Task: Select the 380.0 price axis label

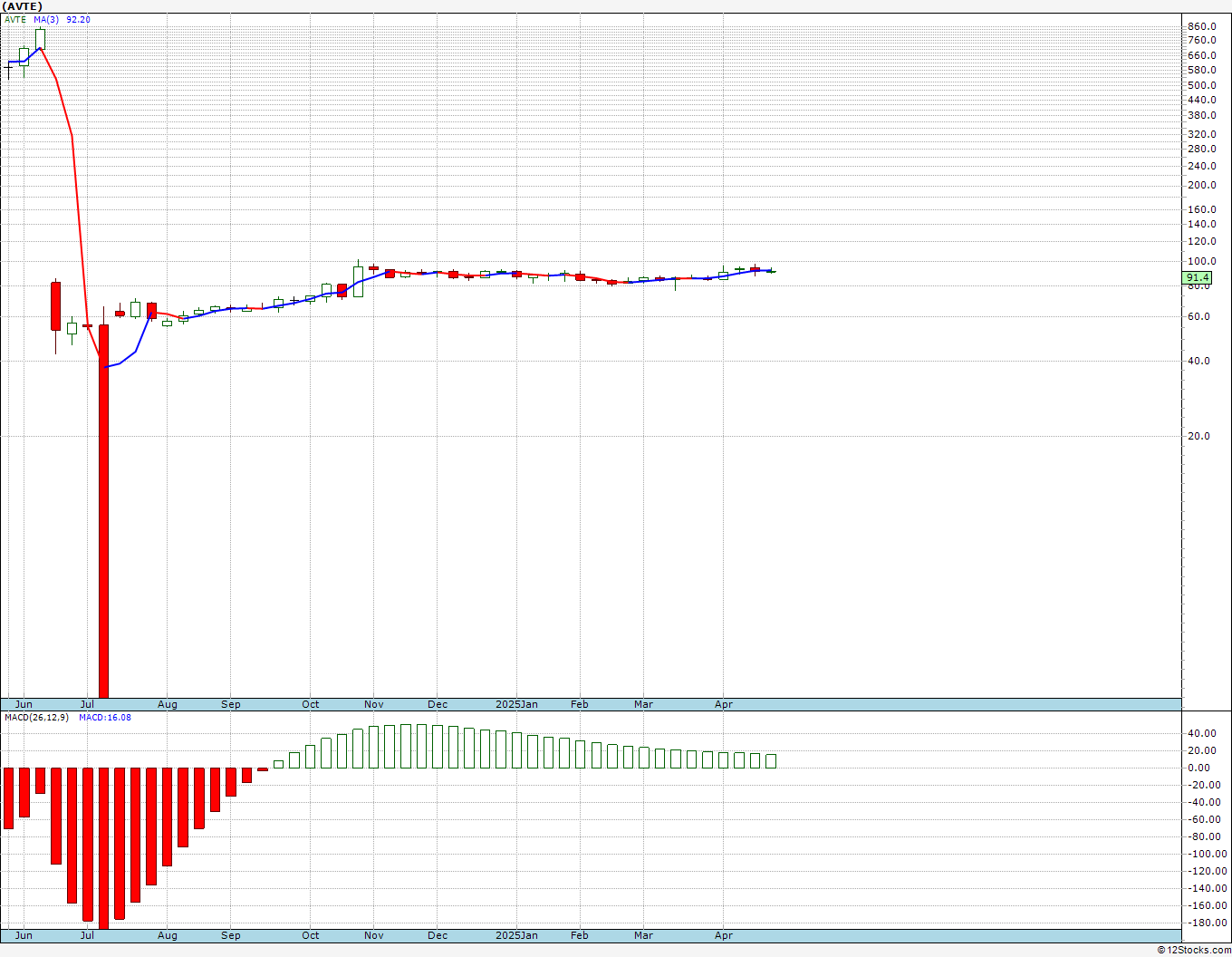Action: click(1202, 115)
